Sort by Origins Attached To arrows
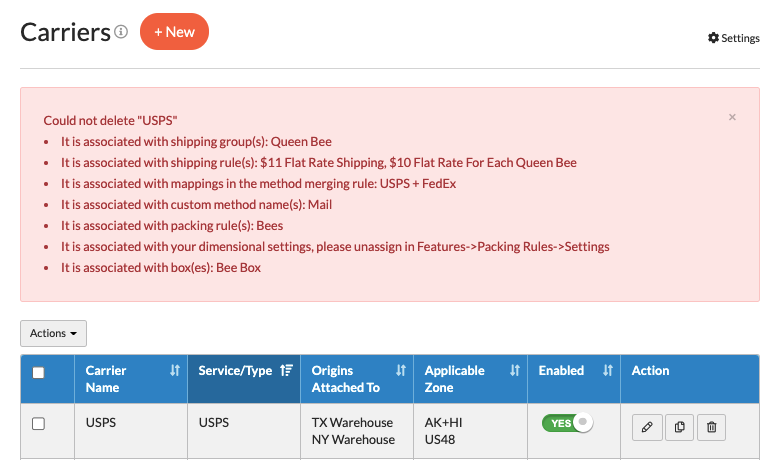This screenshot has height=460, width=760. (401, 371)
